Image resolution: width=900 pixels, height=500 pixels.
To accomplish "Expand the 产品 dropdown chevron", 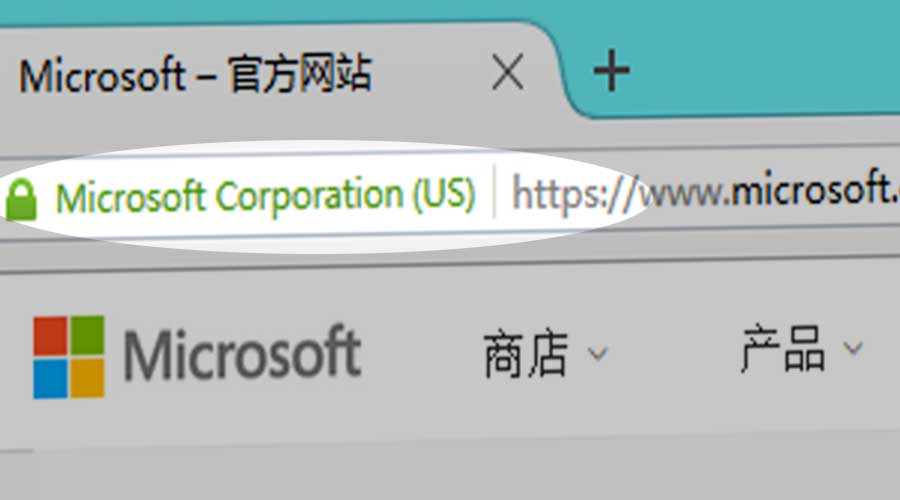I will [x=853, y=348].
